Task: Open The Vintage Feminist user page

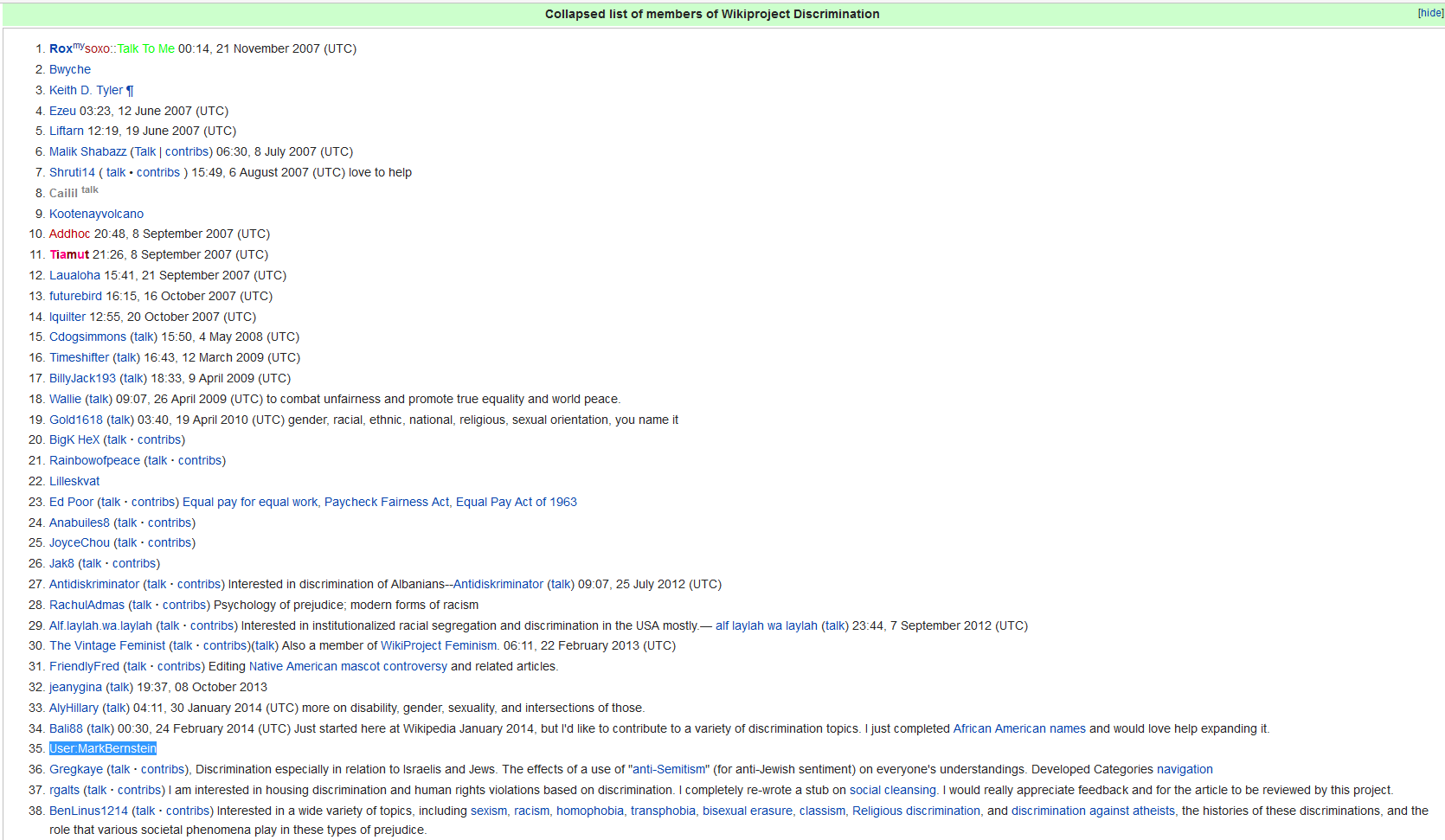Action: (x=107, y=645)
